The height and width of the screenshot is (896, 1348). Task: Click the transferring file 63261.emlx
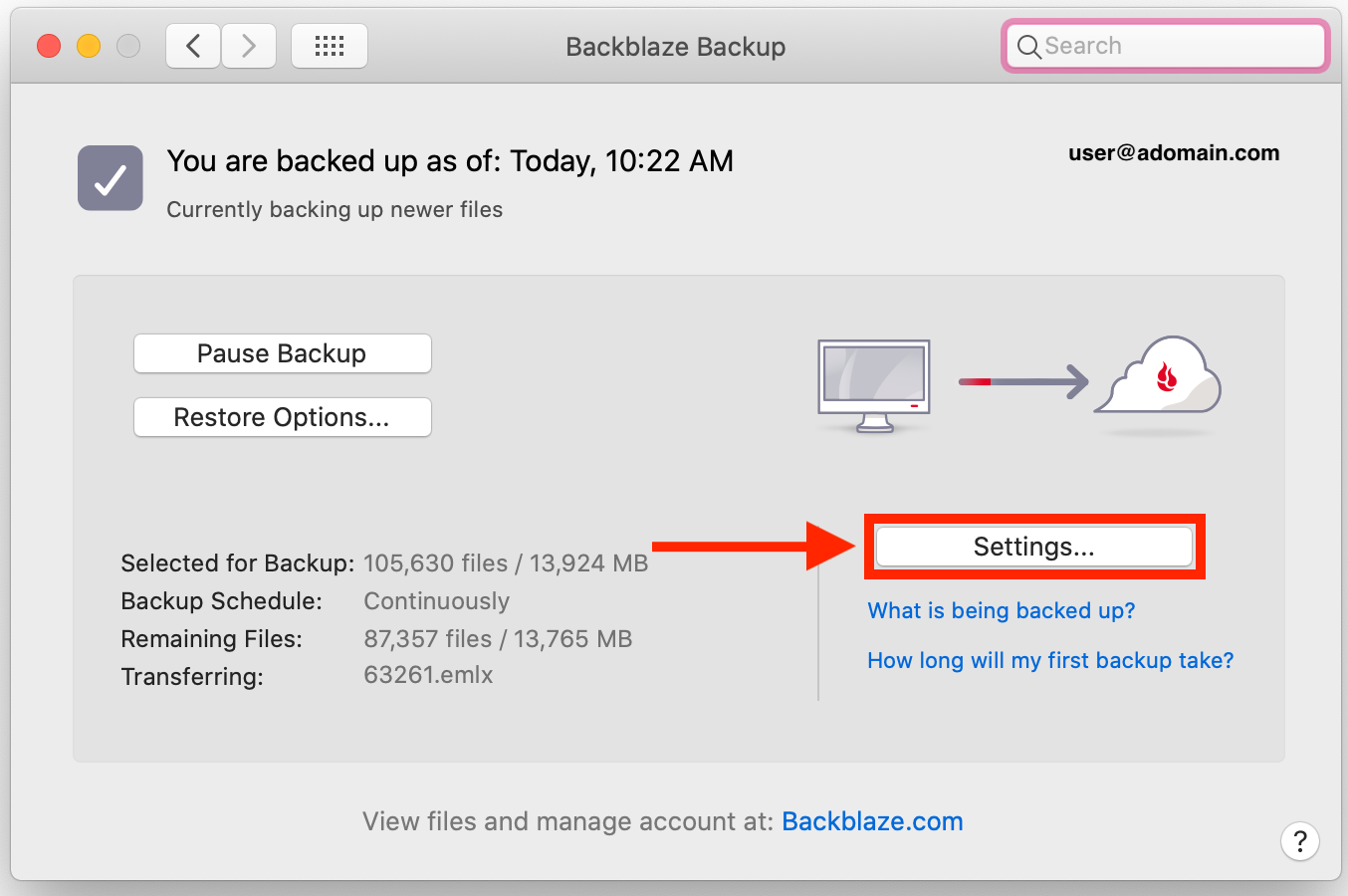click(428, 675)
